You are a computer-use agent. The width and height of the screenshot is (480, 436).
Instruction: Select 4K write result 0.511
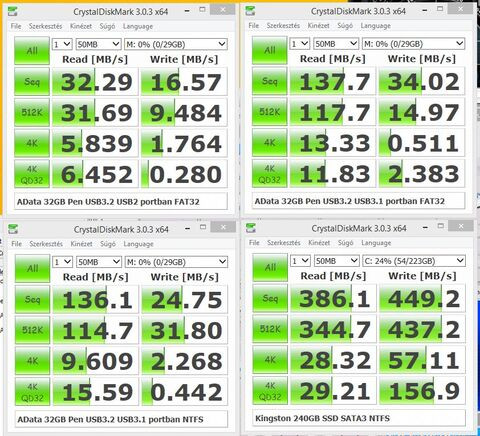[422, 143]
